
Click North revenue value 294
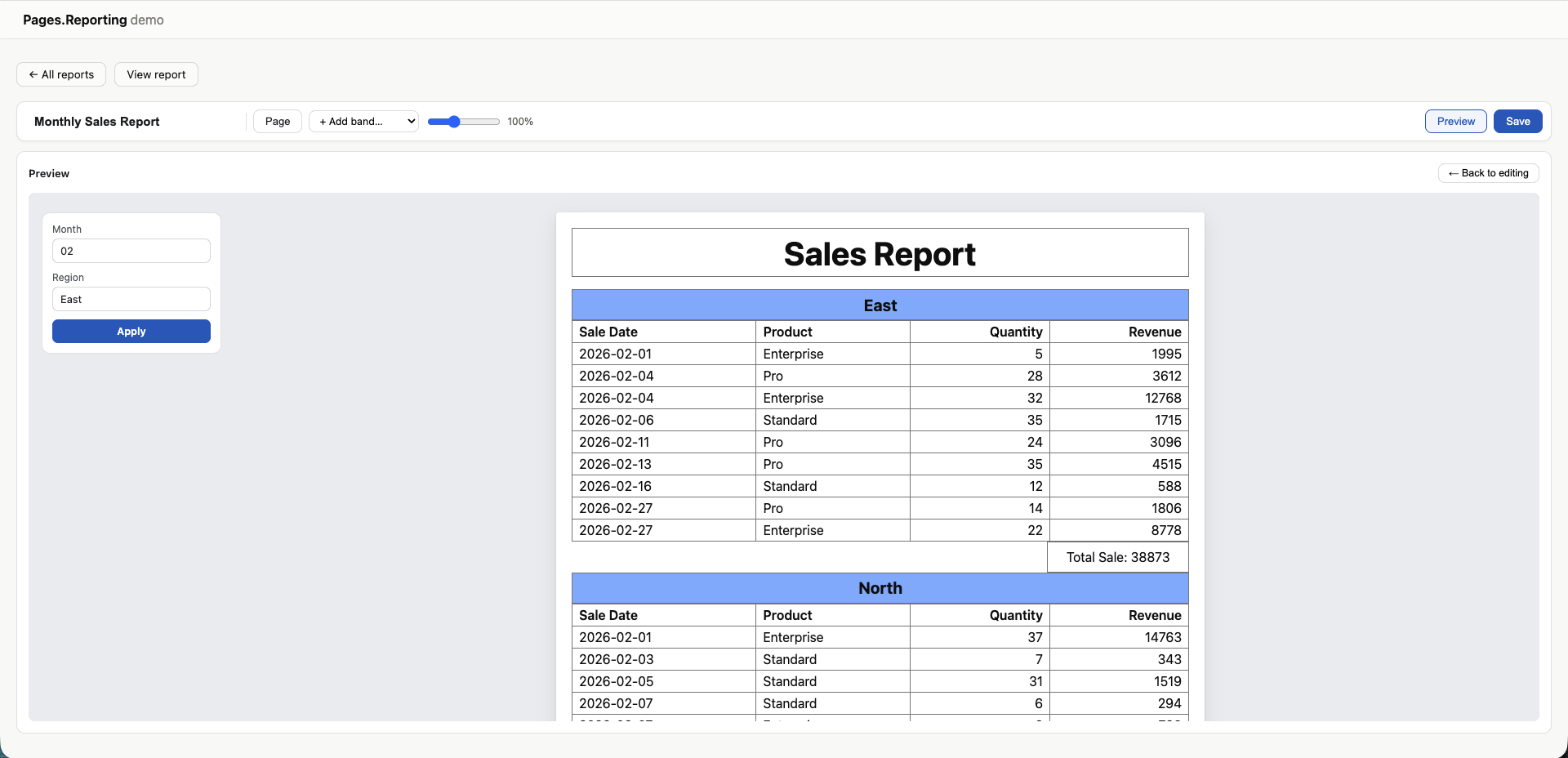[x=1119, y=703]
